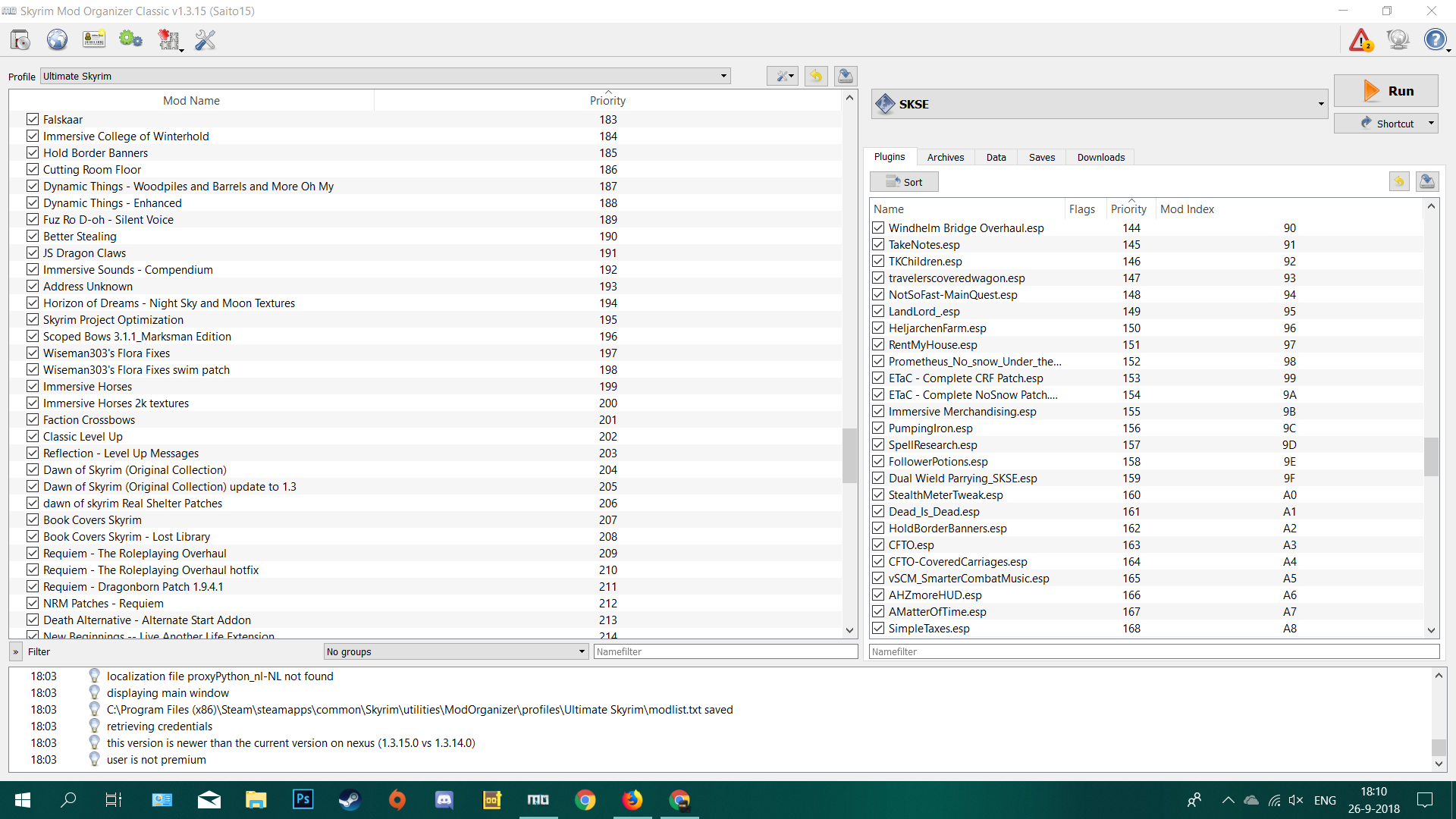
Task: Click the plugin list create backup icon
Action: tap(1427, 181)
